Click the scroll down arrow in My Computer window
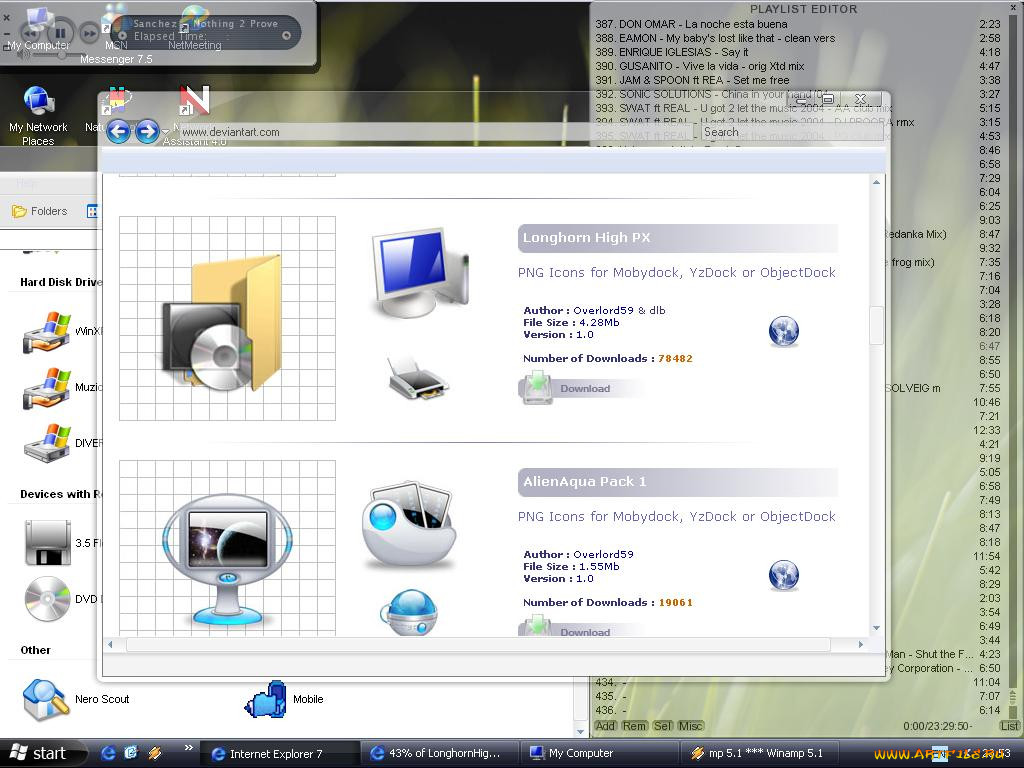Screen dimensions: 1024x768 point(581,731)
